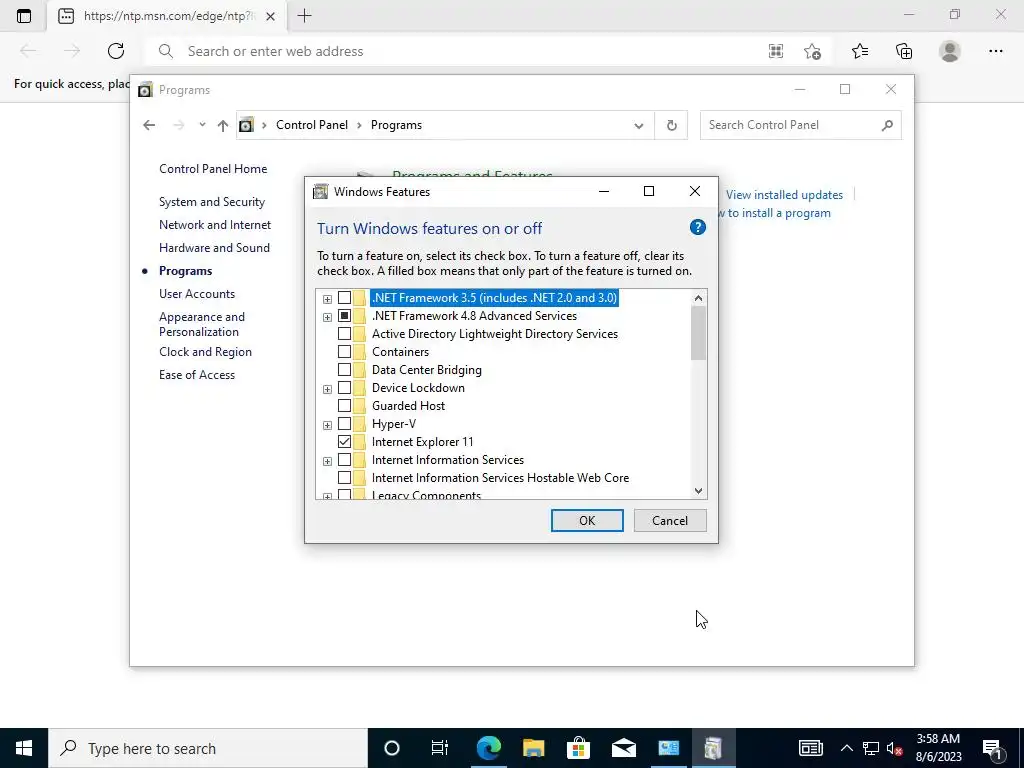The width and height of the screenshot is (1024, 768).
Task: Open Mail app from taskbar
Action: pos(624,748)
